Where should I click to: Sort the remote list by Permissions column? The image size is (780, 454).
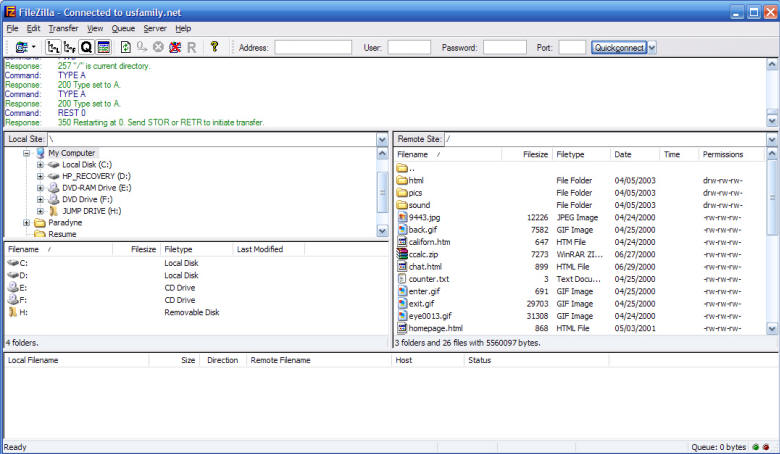731,155
